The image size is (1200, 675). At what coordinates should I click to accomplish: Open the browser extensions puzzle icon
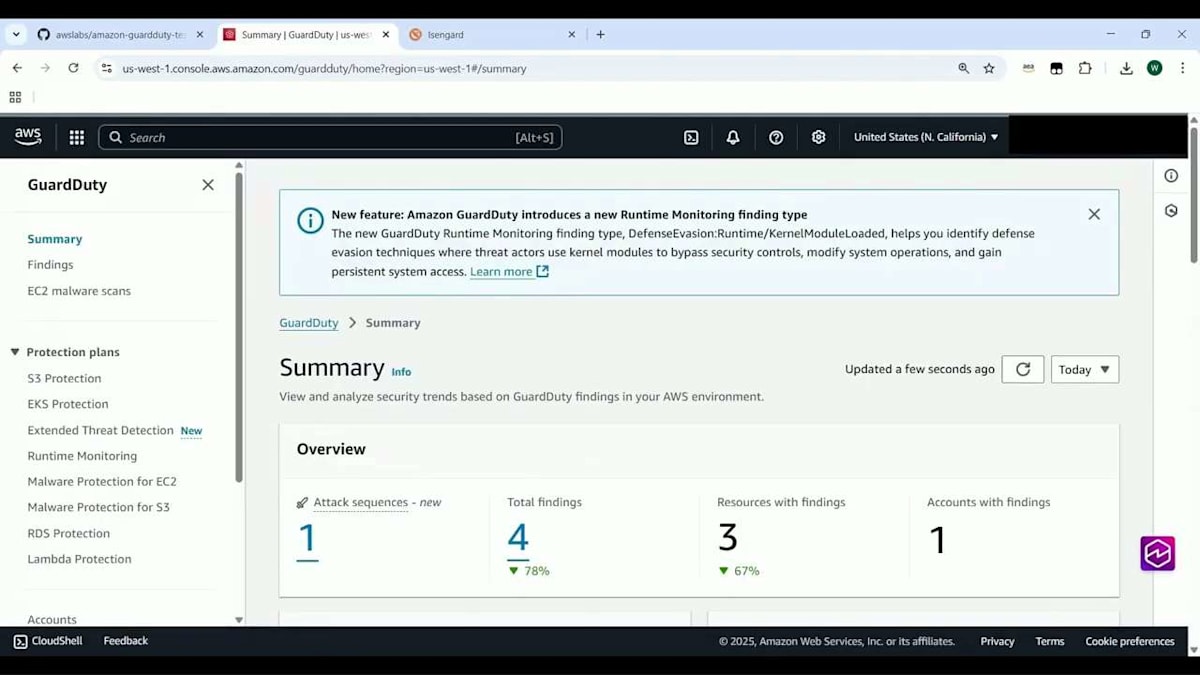coord(1085,68)
